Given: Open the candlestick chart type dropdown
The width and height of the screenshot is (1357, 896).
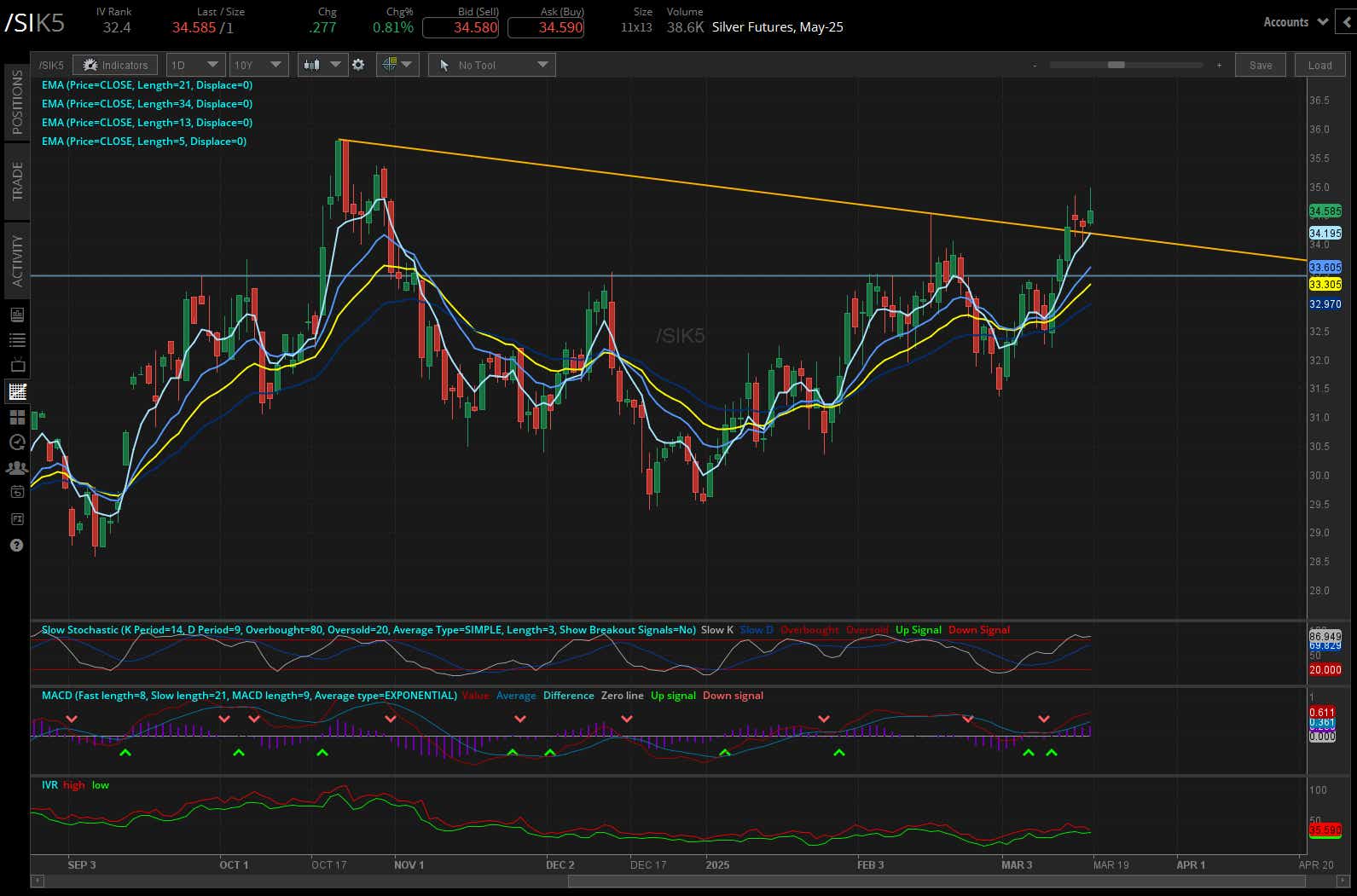Looking at the screenshot, I should coord(322,65).
